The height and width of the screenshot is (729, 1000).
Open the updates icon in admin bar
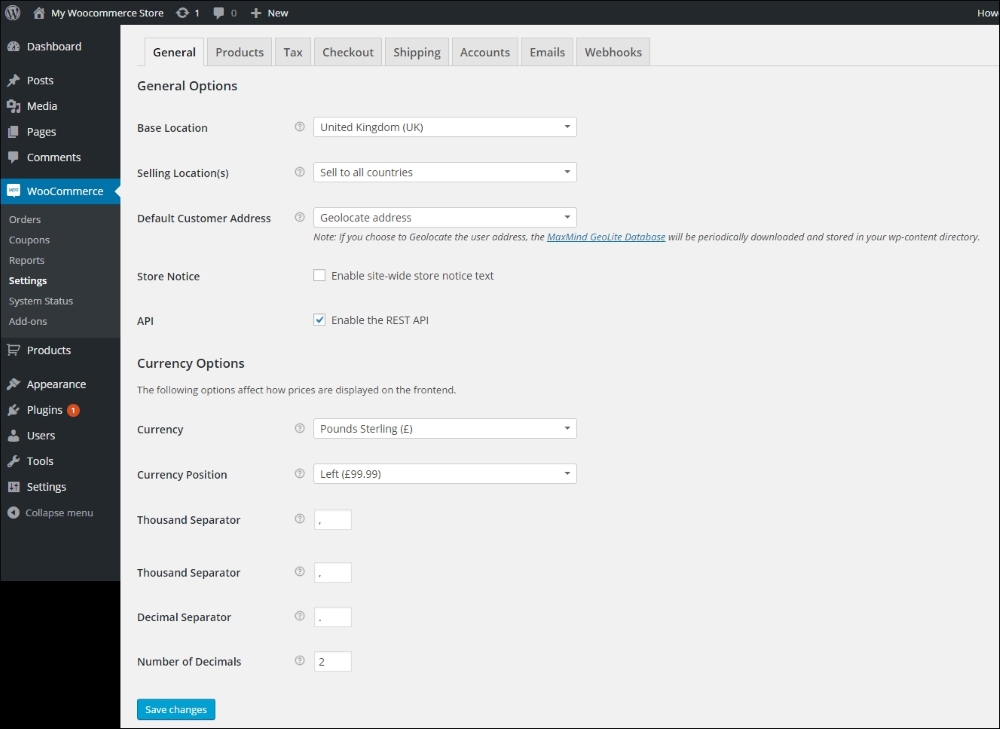182,13
